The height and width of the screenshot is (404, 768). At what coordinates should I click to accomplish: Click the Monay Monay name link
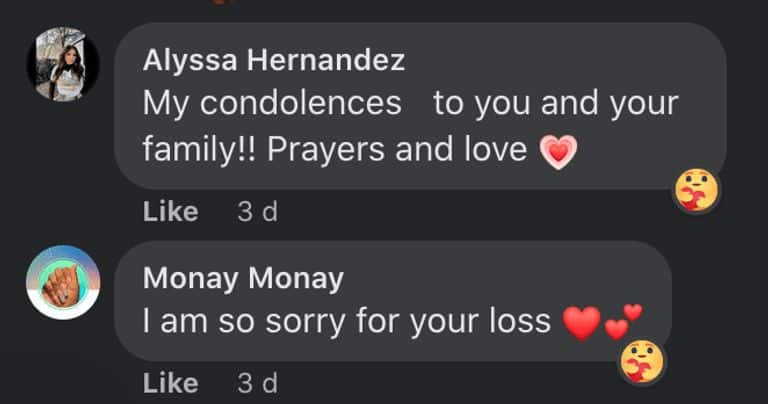click(243, 278)
